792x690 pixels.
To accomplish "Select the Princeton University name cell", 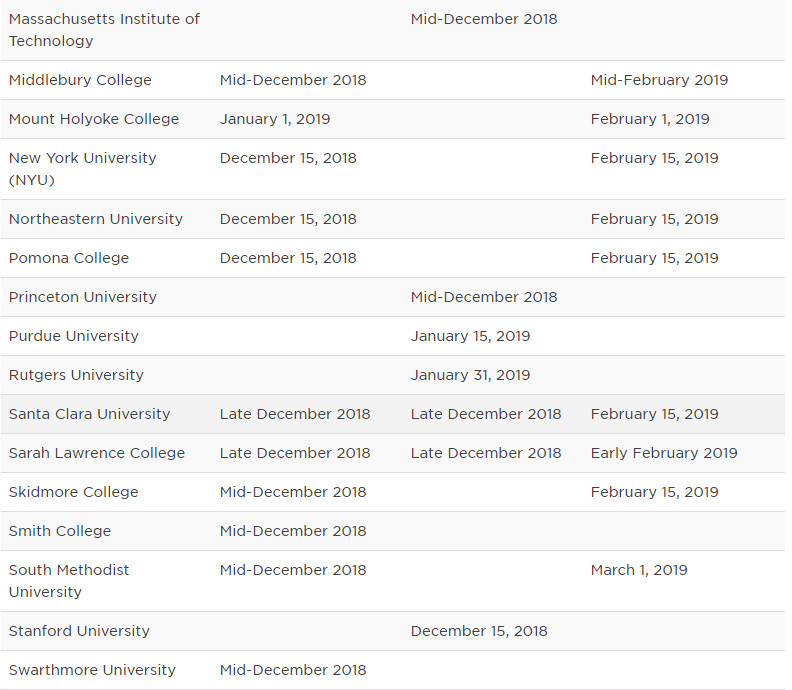I will click(82, 297).
